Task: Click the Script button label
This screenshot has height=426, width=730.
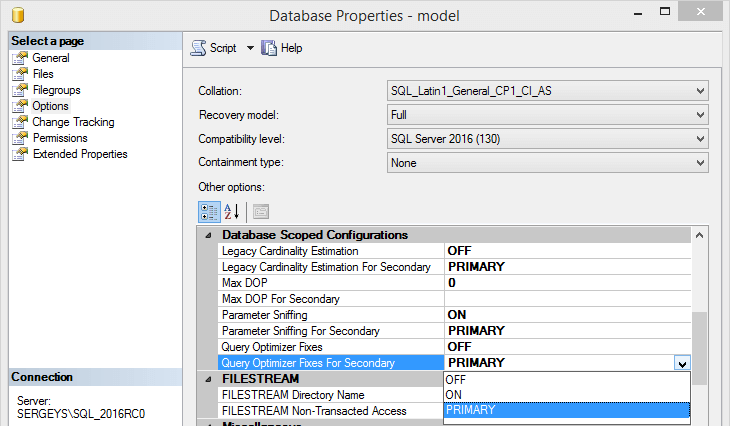Action: (x=223, y=48)
